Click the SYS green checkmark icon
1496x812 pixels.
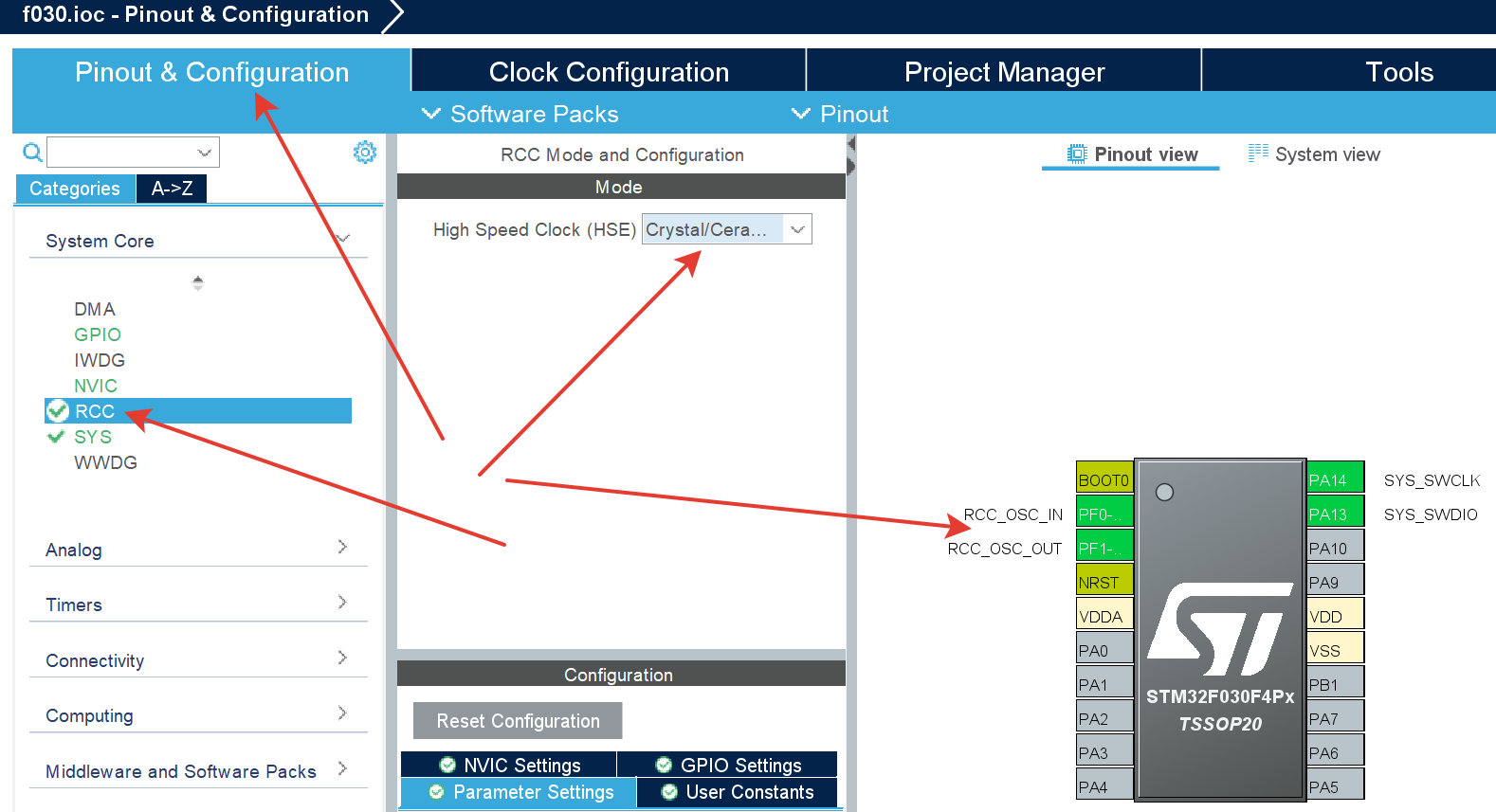[56, 437]
